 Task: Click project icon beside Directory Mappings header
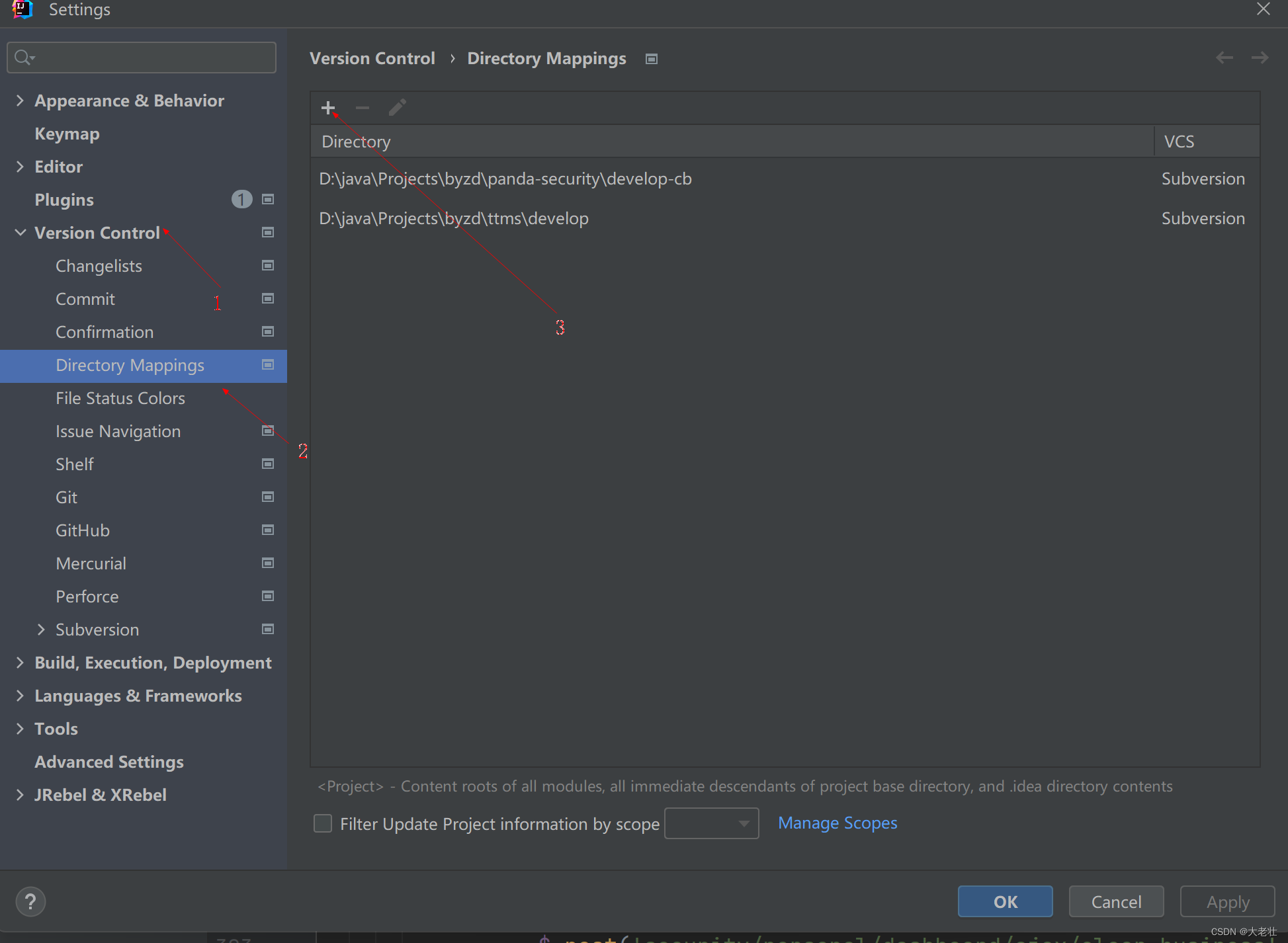click(652, 59)
